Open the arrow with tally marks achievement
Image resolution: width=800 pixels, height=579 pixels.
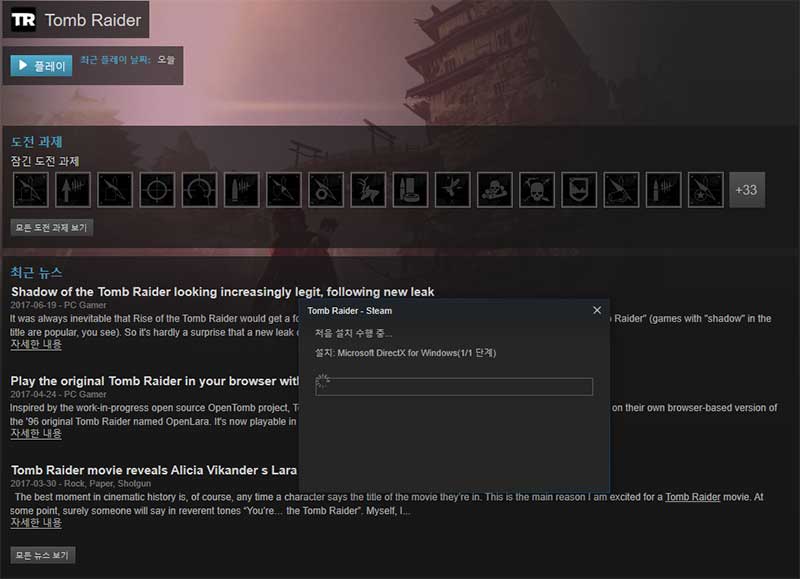click(x=73, y=190)
